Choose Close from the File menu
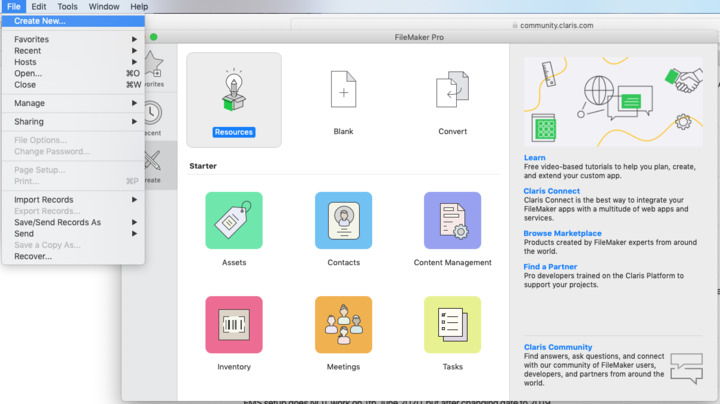Image resolution: width=720 pixels, height=404 pixels. 73,85
